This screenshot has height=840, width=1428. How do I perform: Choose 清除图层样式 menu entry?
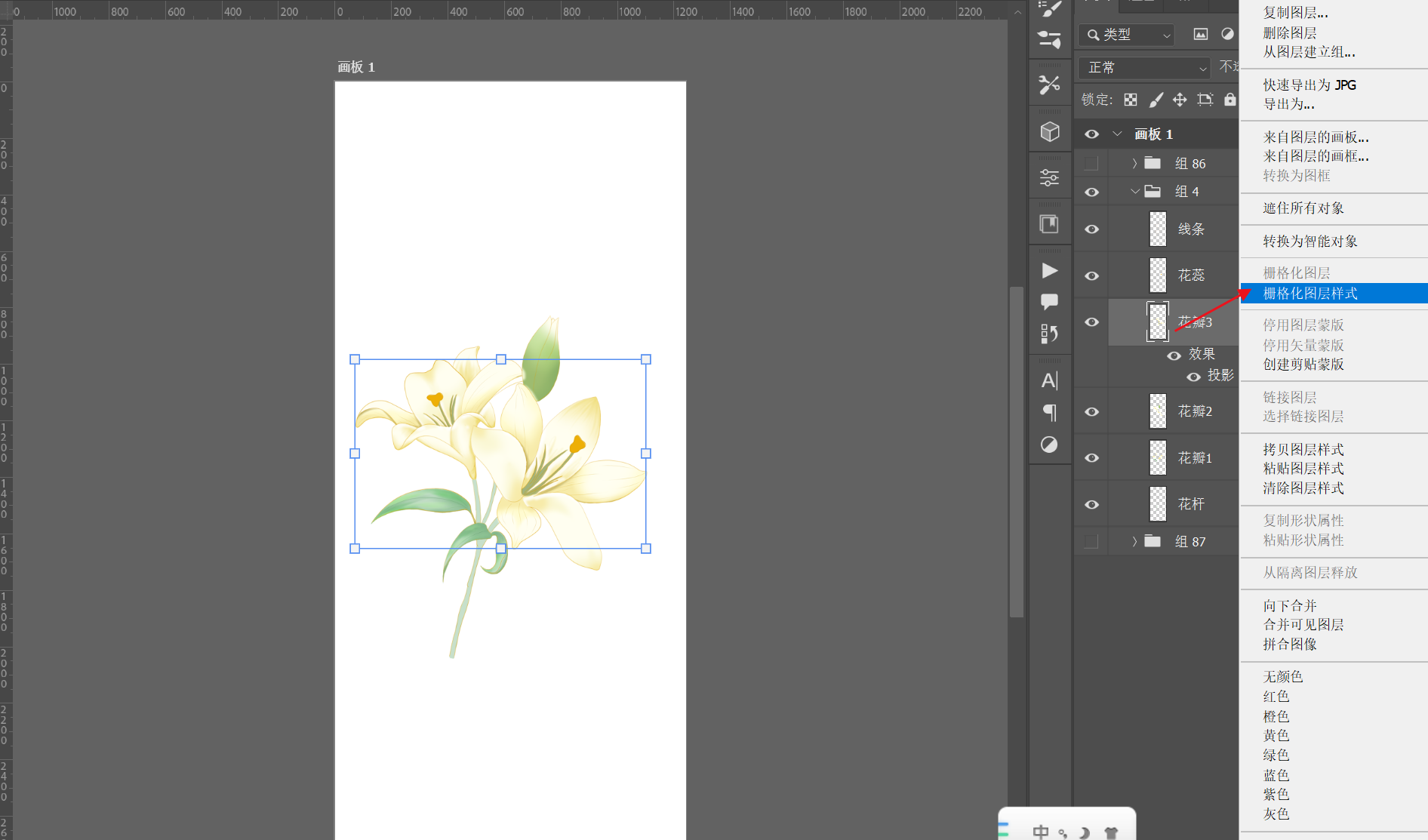click(x=1303, y=488)
